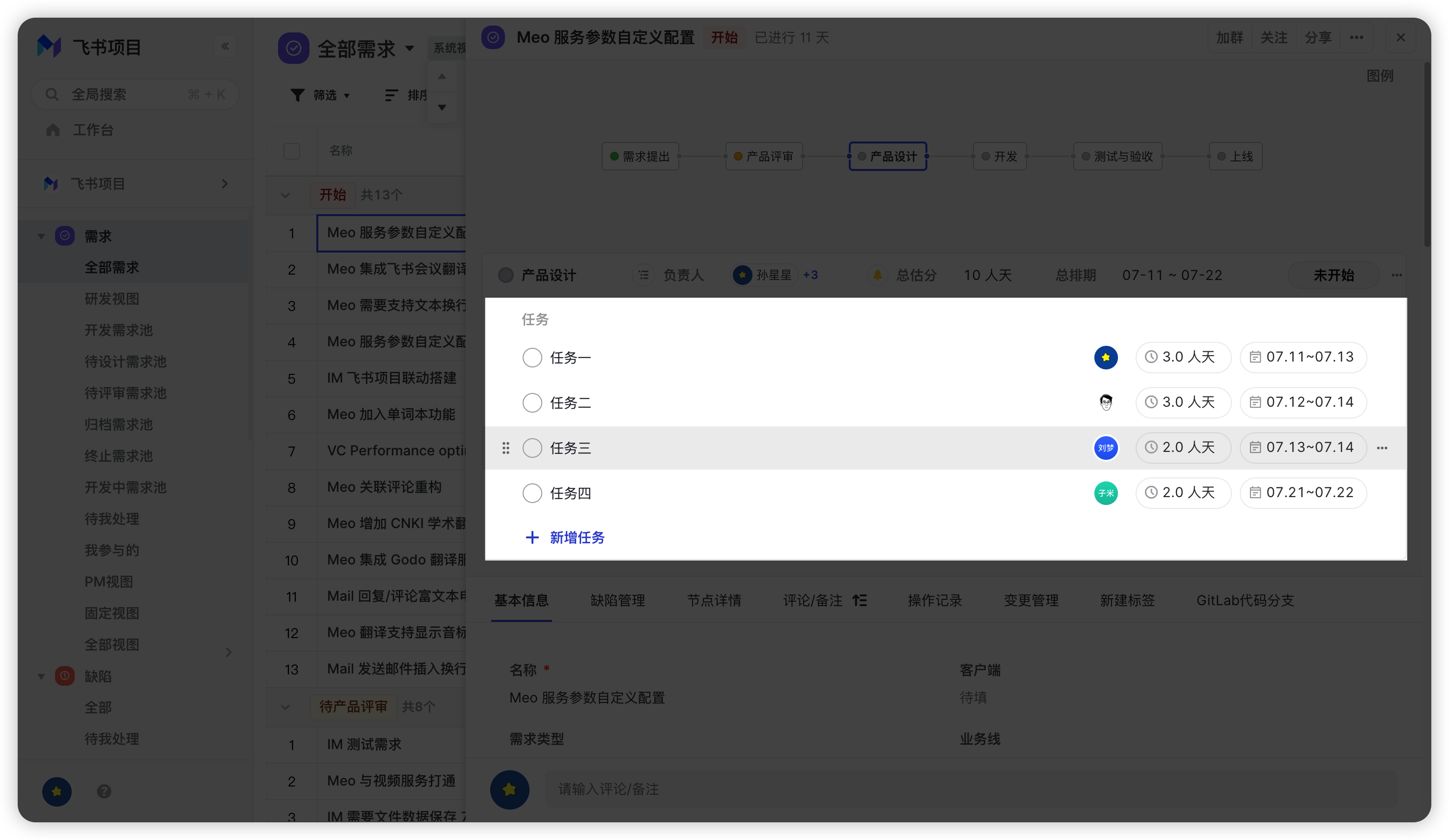Click the drag handle beside 任务三
Screen dimensions: 1449x840
[505, 448]
